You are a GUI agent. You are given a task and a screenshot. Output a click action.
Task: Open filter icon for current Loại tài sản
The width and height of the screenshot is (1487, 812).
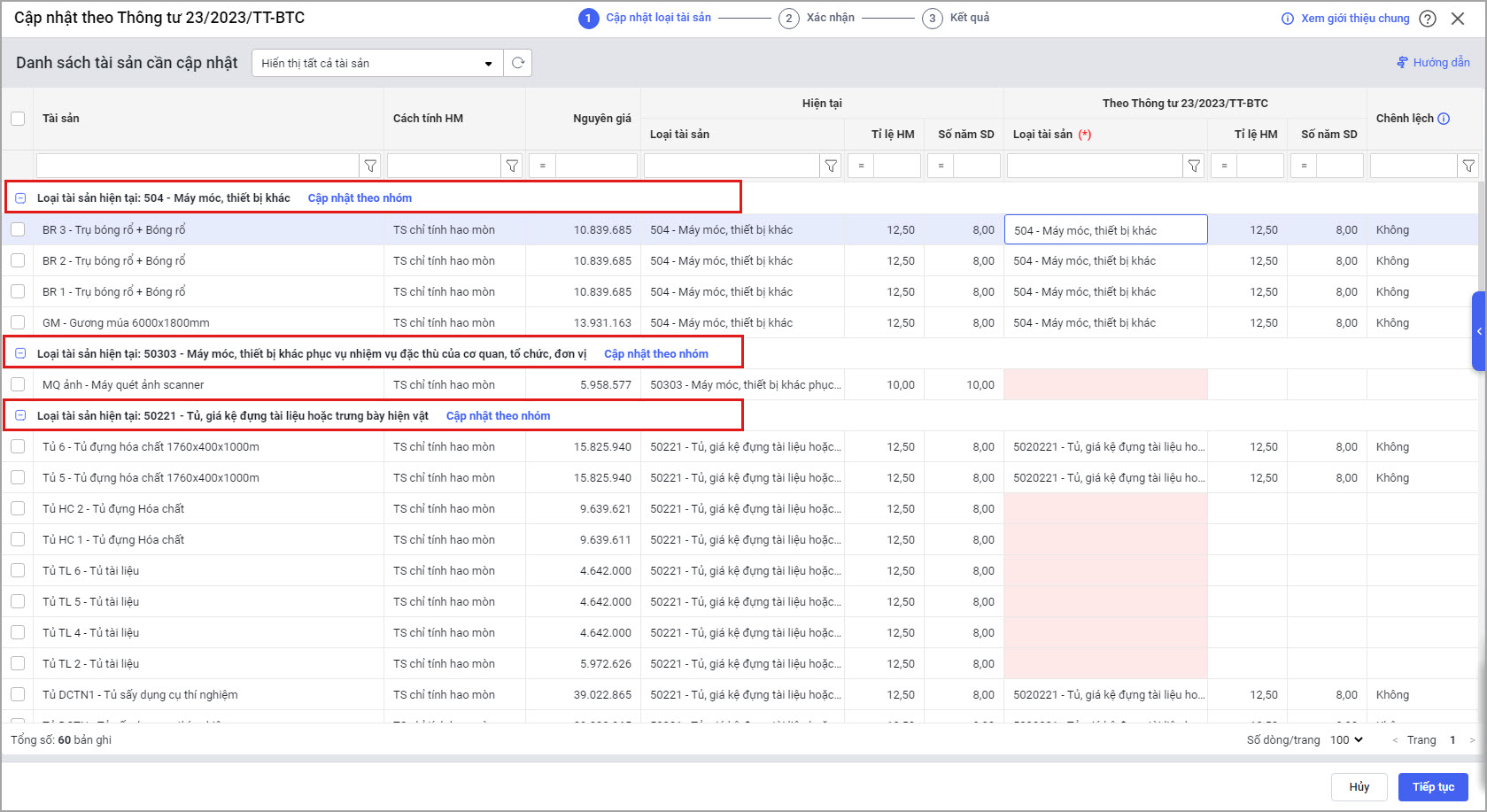[x=831, y=166]
